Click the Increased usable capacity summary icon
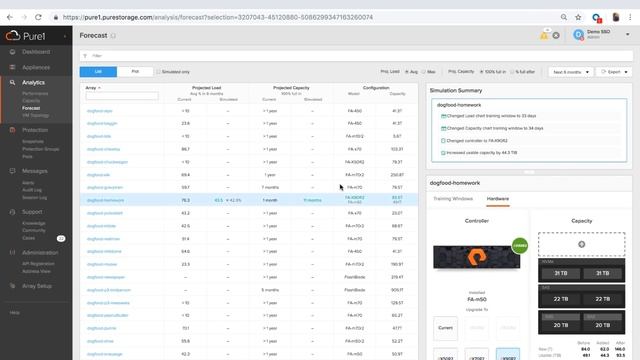640x360 pixels. coord(443,153)
